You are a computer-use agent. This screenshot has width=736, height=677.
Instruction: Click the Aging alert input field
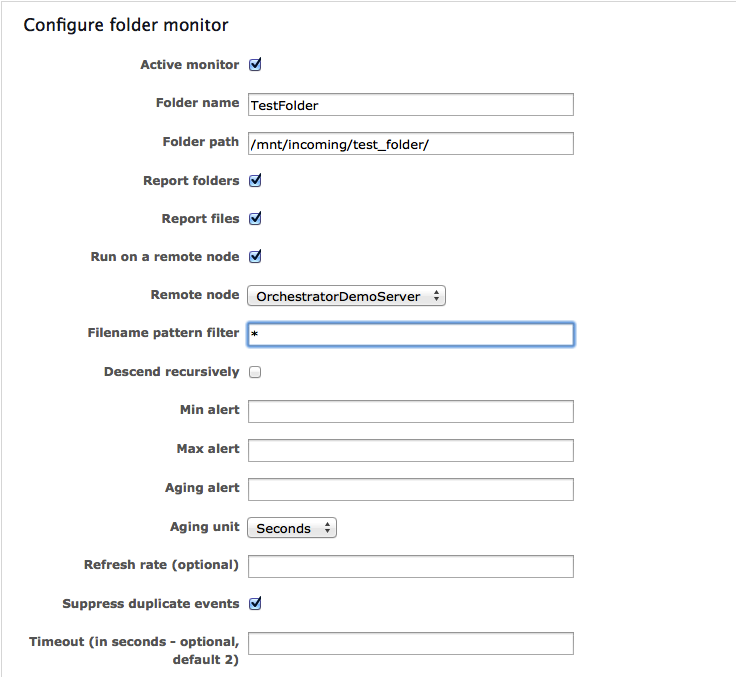[x=411, y=489]
